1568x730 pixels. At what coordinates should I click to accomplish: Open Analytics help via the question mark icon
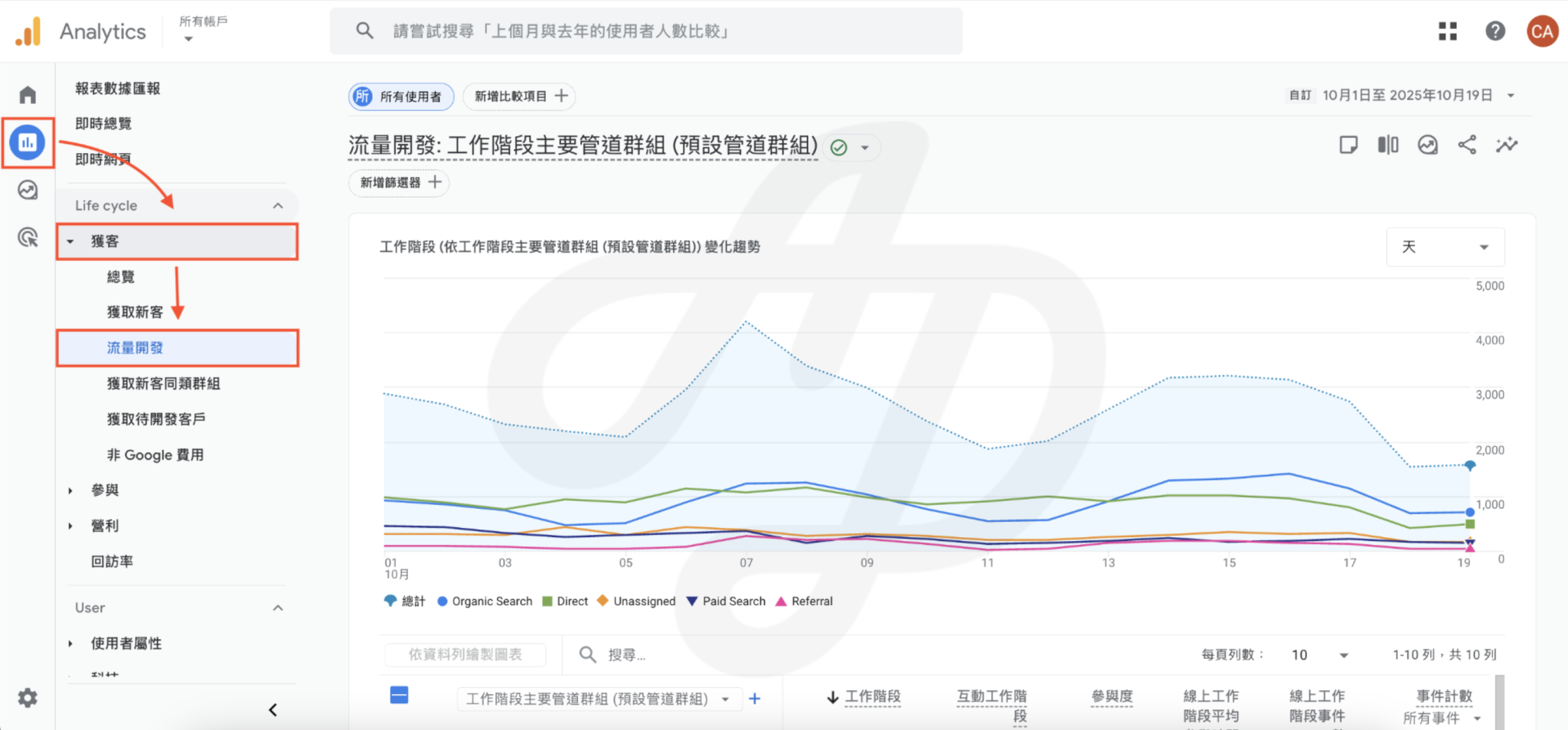click(1496, 31)
